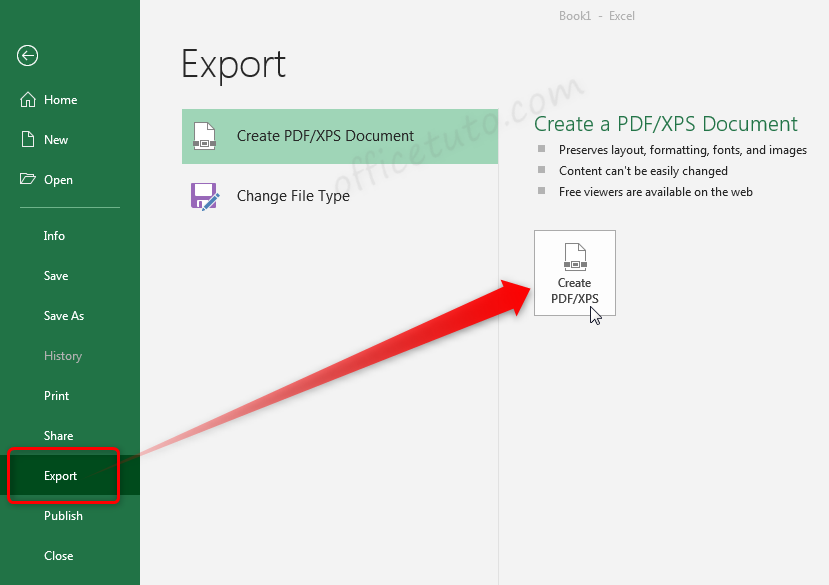Click the green arrow icon inside the back circle
This screenshot has height=585, width=829.
(27, 56)
